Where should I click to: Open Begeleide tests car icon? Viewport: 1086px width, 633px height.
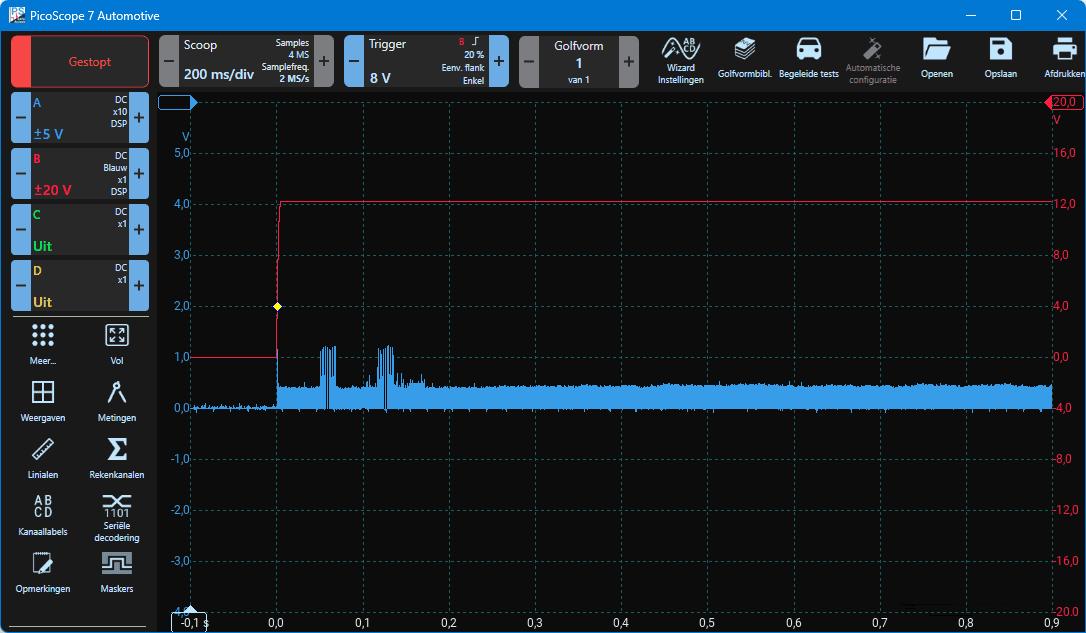coord(808,61)
